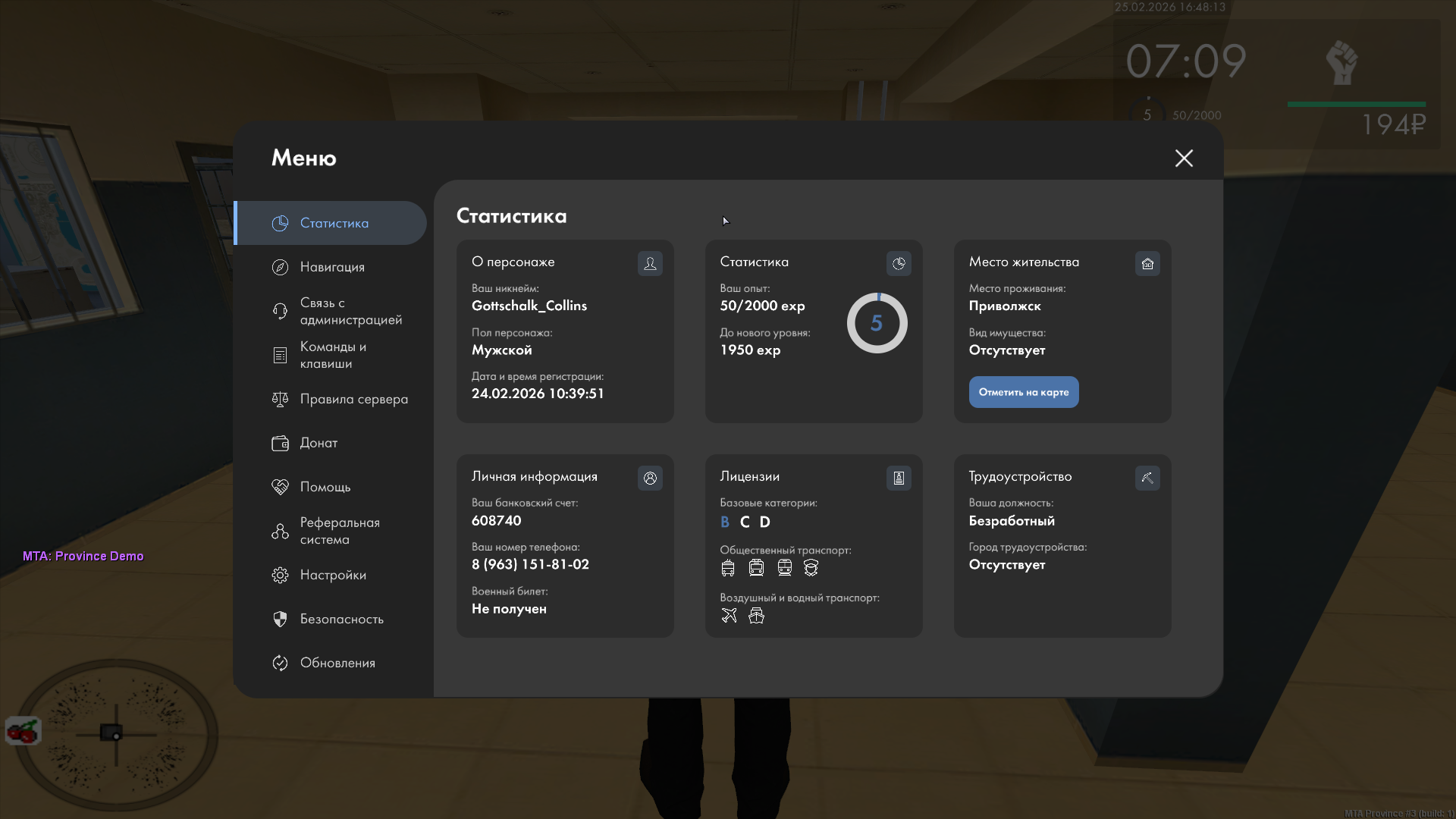This screenshot has height=819, width=1456.
Task: Click the license document icon in Лицензии card
Action: (x=899, y=478)
